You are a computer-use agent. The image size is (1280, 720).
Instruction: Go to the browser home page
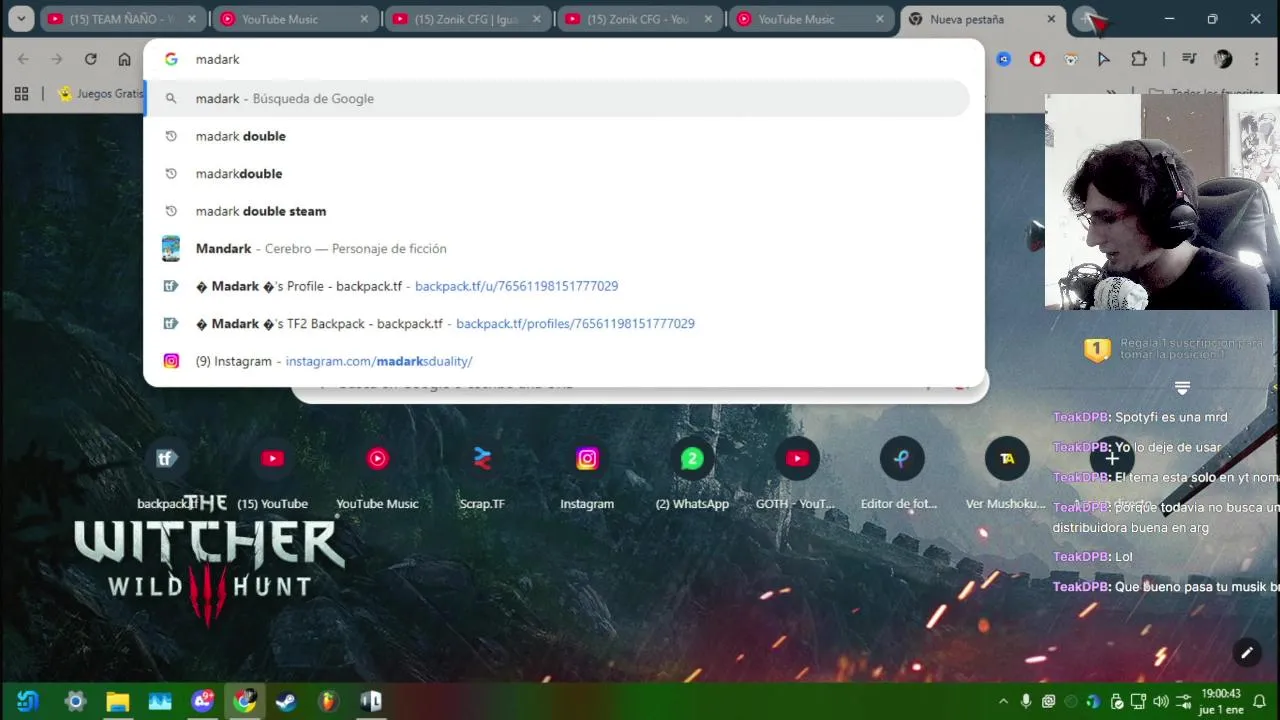124,59
